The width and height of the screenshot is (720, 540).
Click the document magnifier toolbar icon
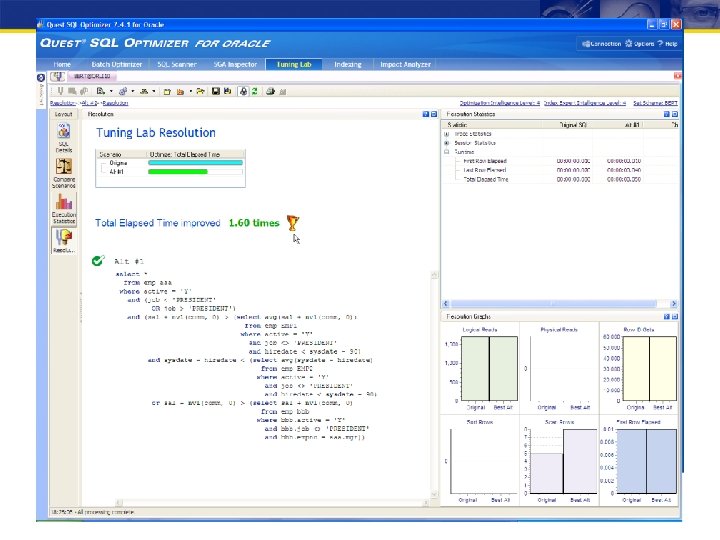pos(101,91)
